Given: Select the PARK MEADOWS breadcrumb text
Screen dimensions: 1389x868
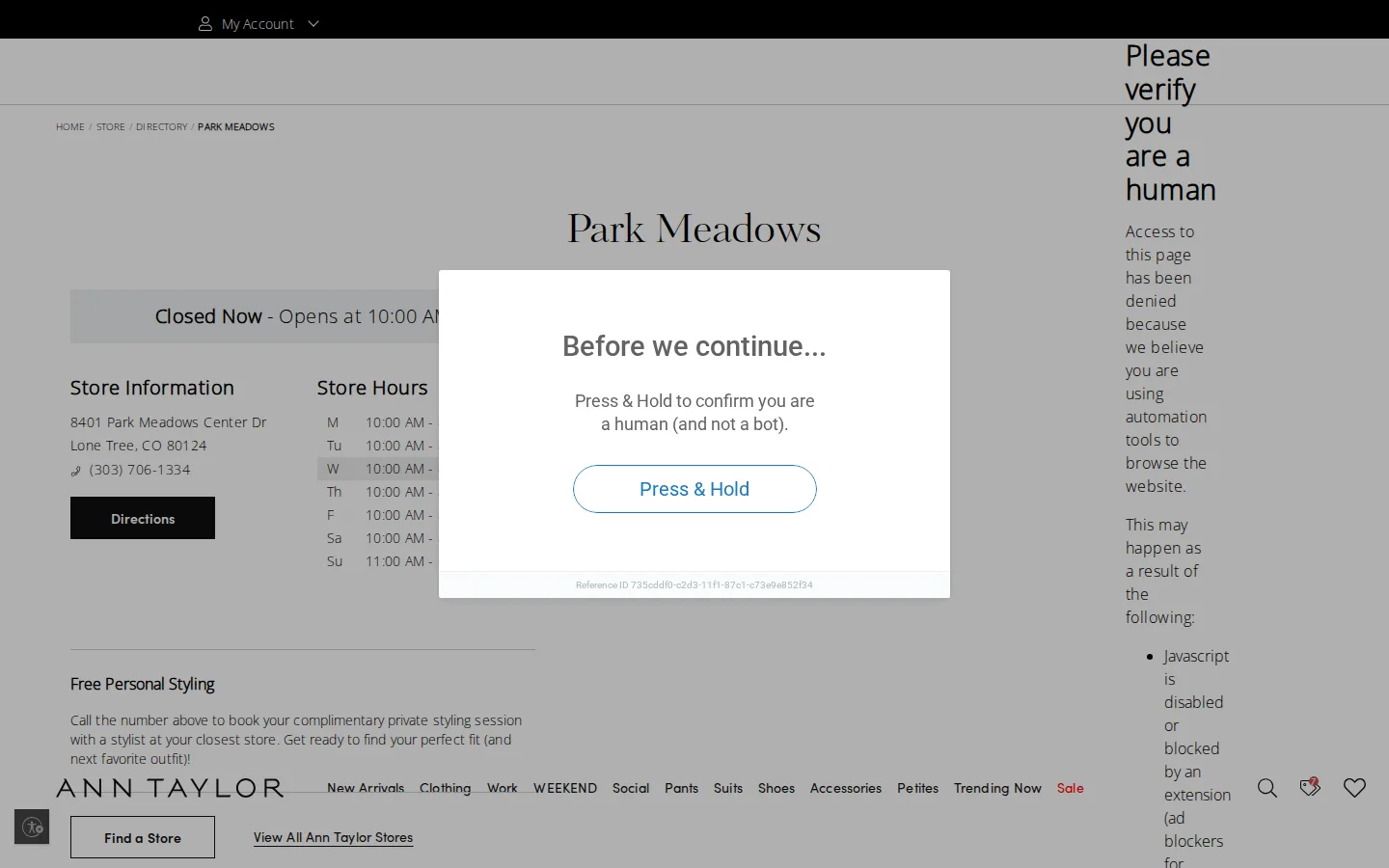Looking at the screenshot, I should tap(236, 126).
